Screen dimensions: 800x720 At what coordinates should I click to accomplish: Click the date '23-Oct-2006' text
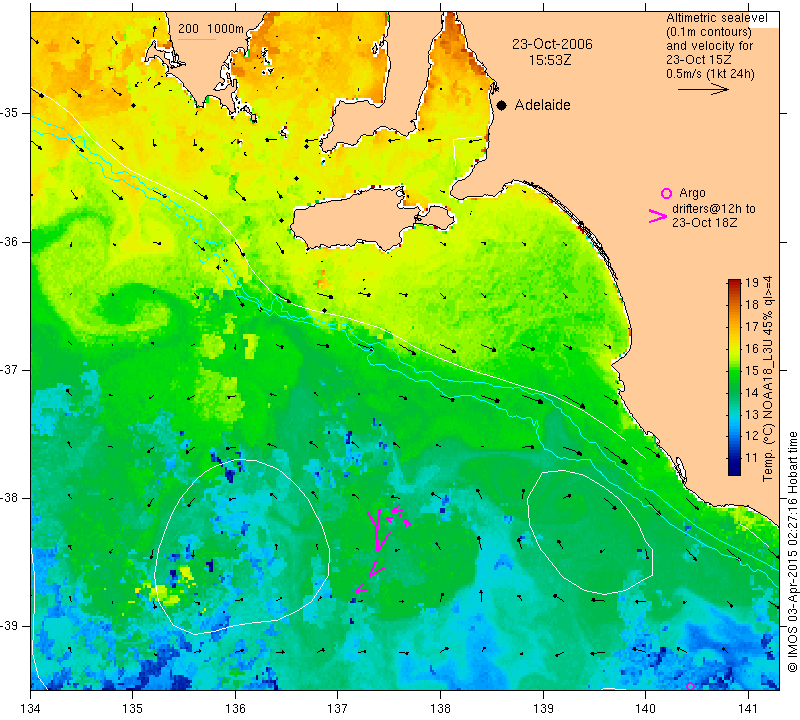point(552,44)
